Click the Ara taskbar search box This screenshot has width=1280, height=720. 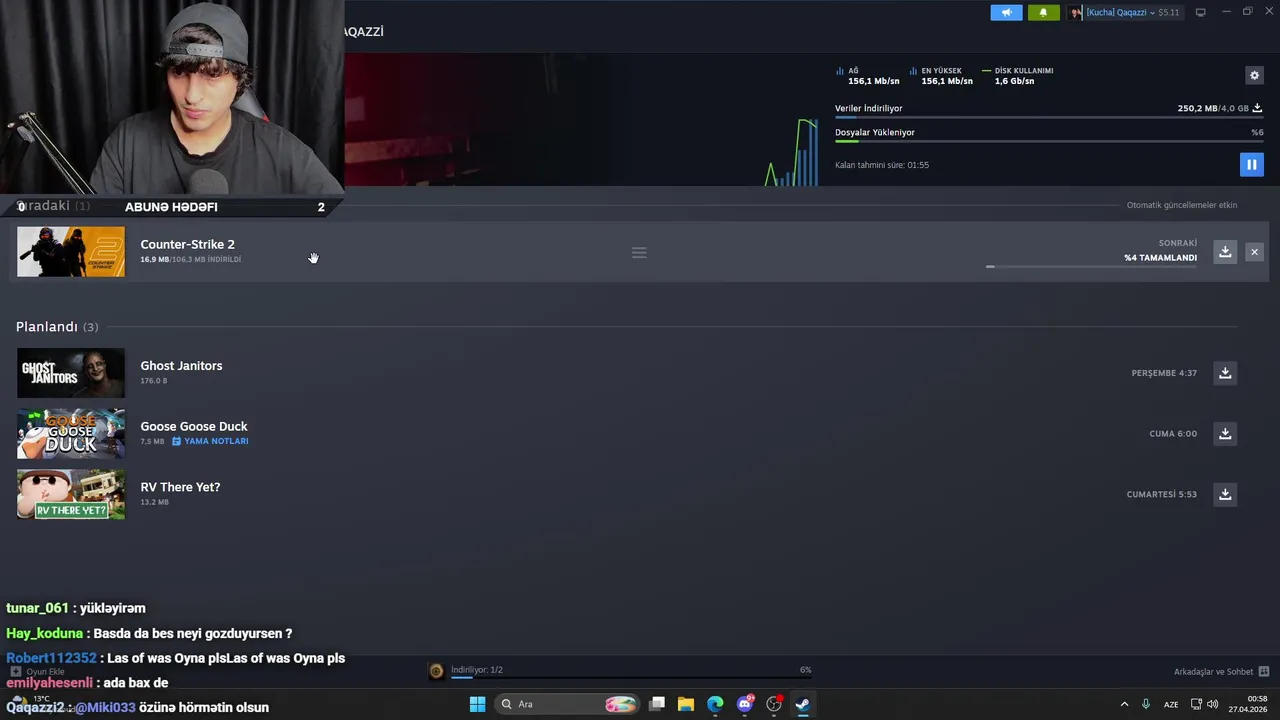click(567, 704)
